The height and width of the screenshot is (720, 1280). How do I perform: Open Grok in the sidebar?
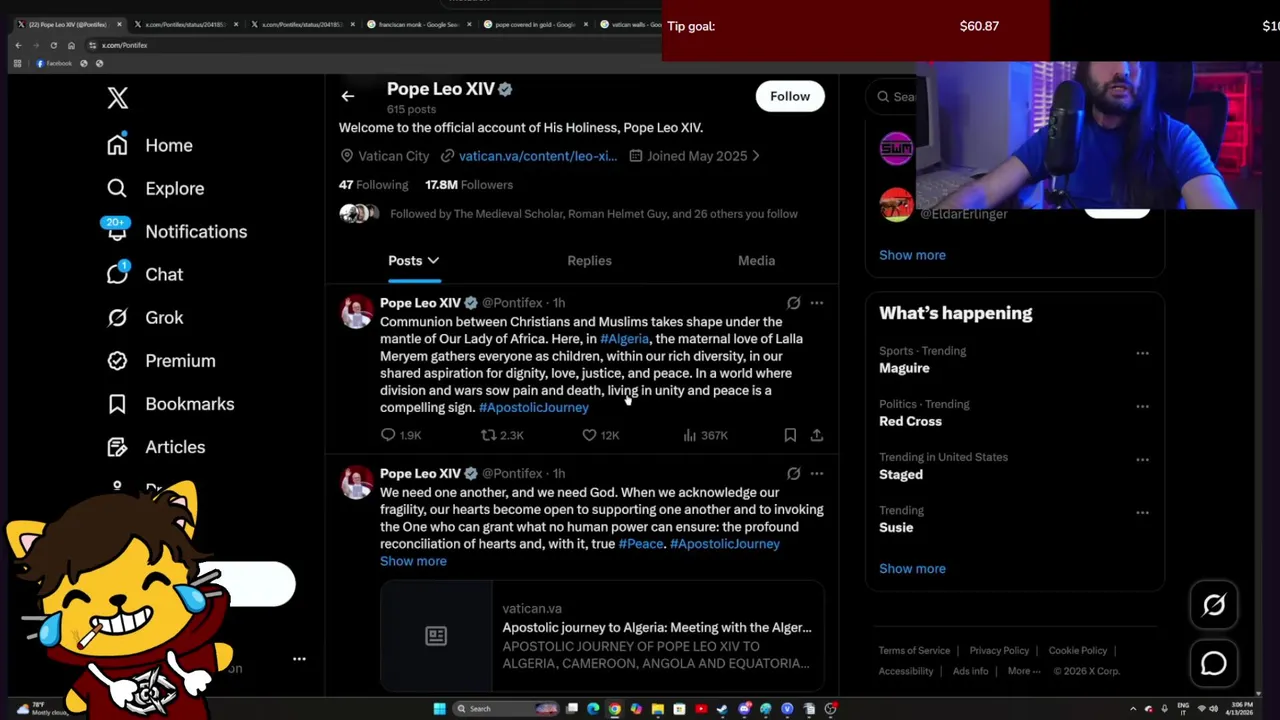(145, 317)
